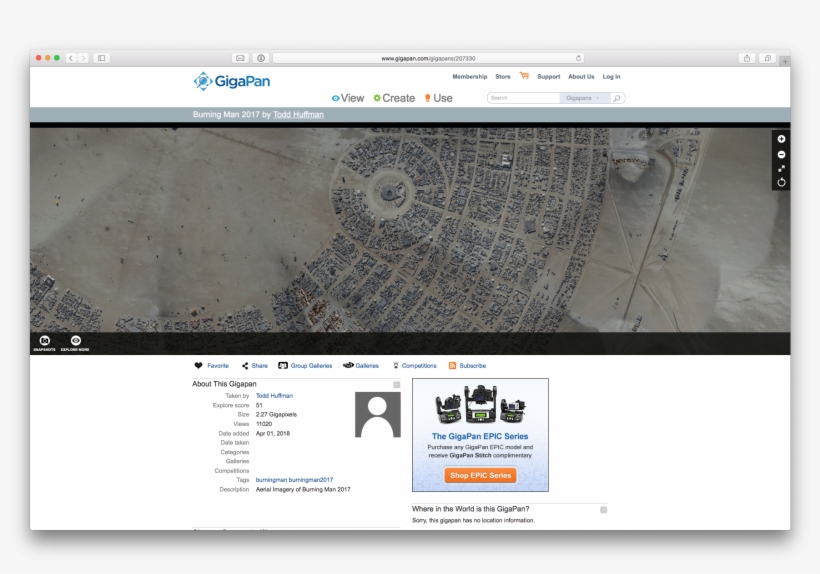This screenshot has width=820, height=574.
Task: Open the Gigapans search scope dropdown
Action: click(x=584, y=98)
